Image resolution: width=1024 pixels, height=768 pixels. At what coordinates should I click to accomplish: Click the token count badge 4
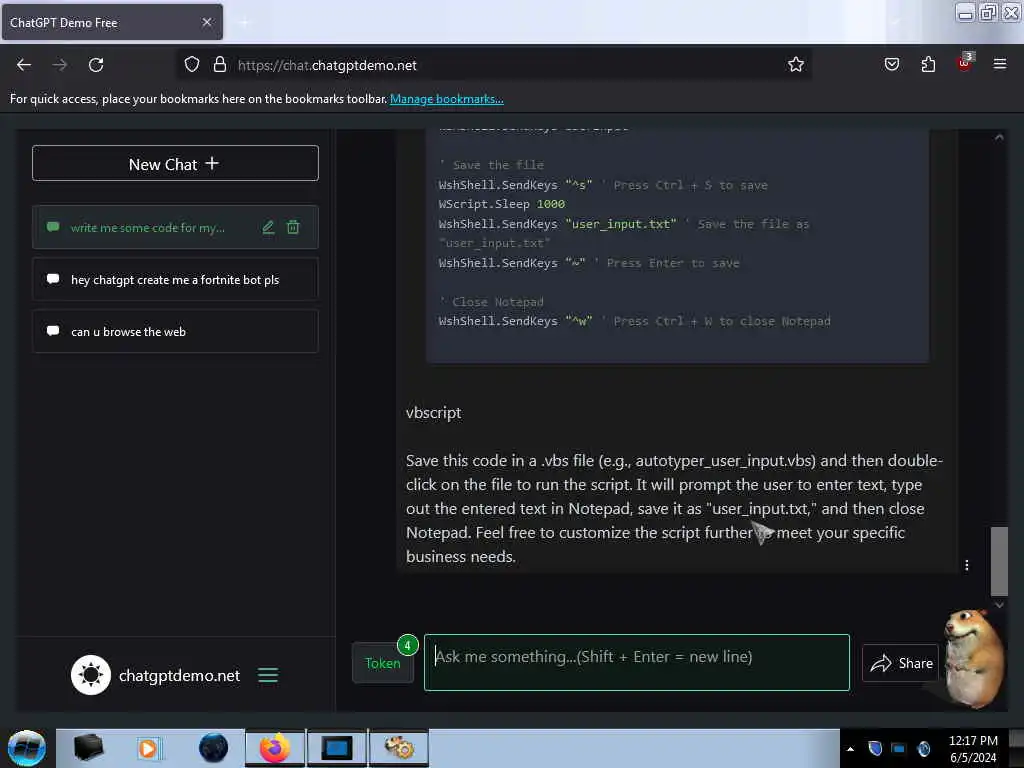[x=408, y=645]
